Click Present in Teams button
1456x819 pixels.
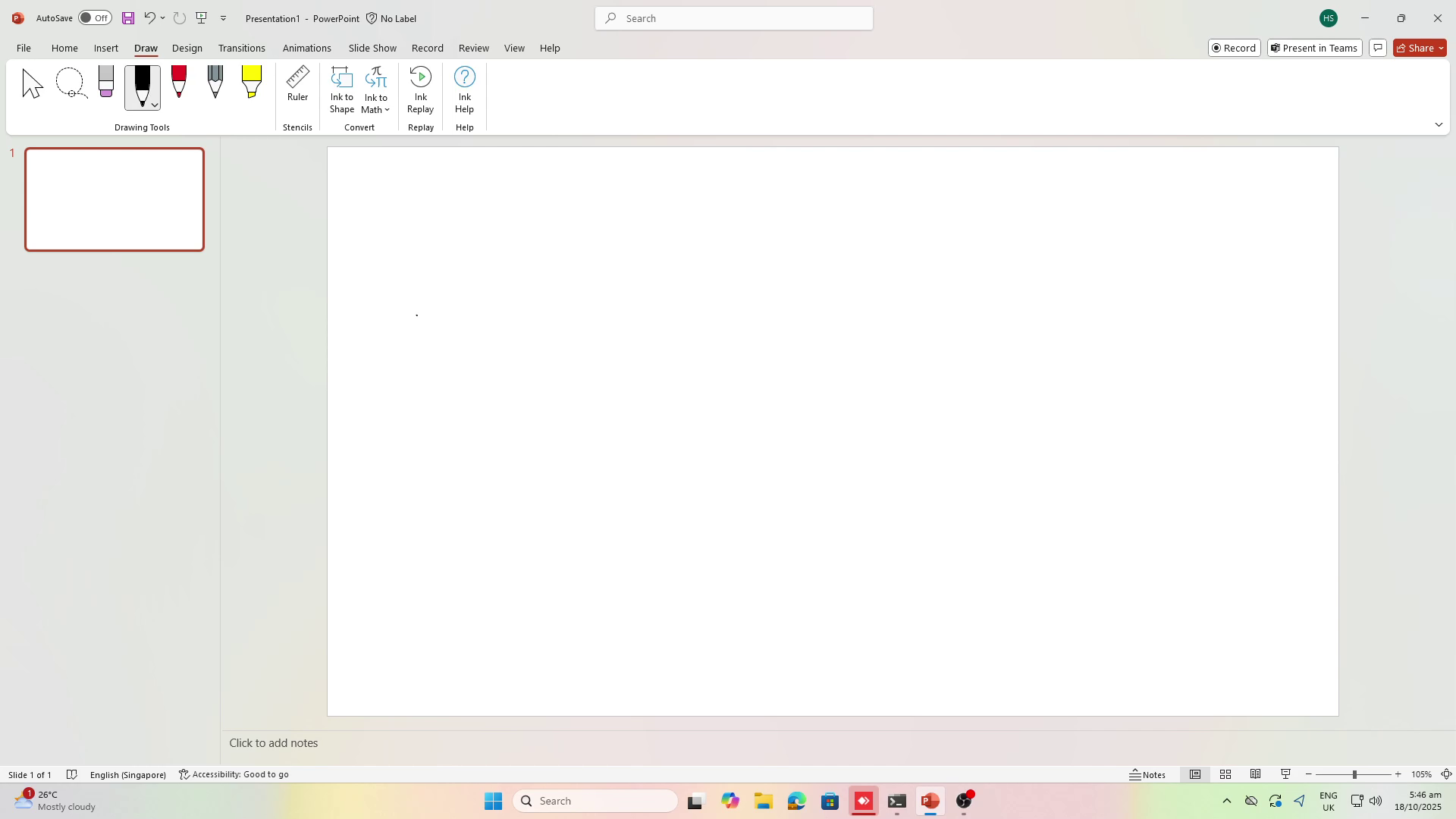point(1315,48)
